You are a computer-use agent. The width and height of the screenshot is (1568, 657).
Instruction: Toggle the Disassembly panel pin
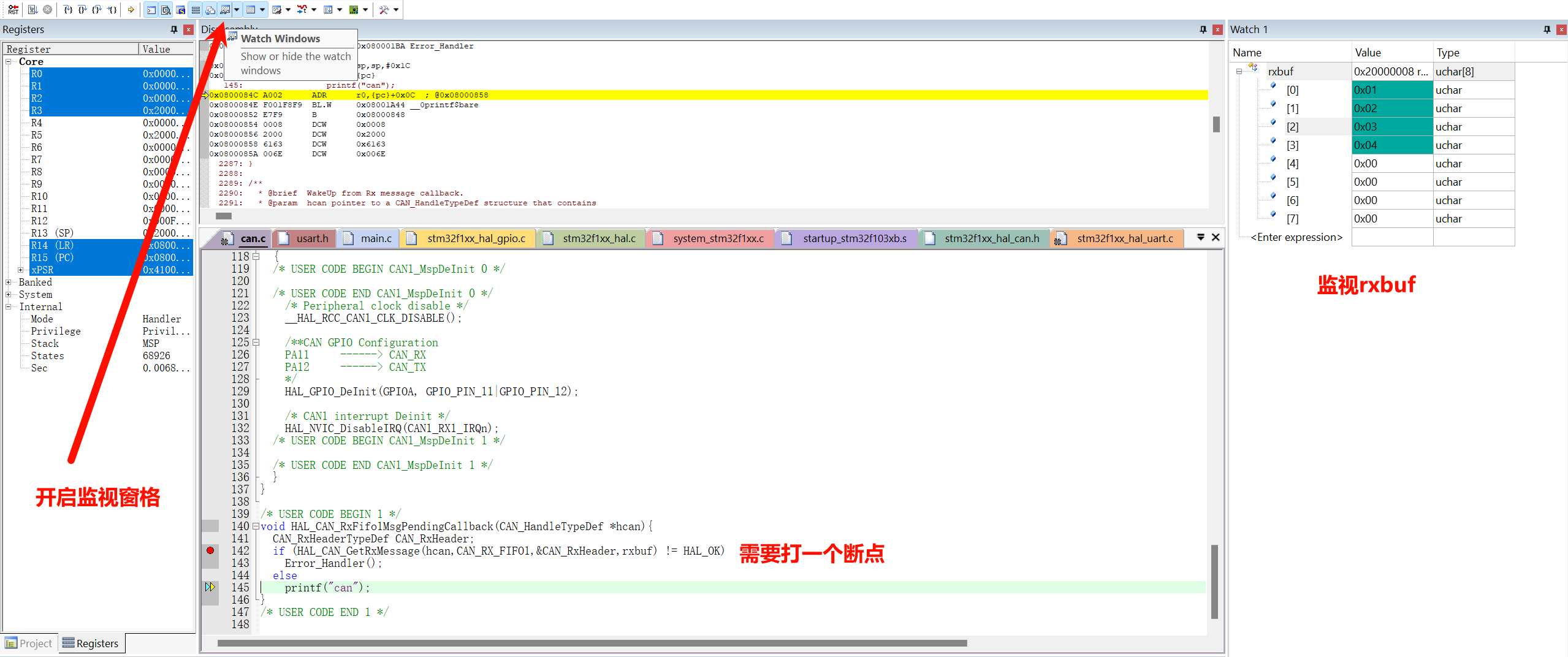click(x=1203, y=29)
